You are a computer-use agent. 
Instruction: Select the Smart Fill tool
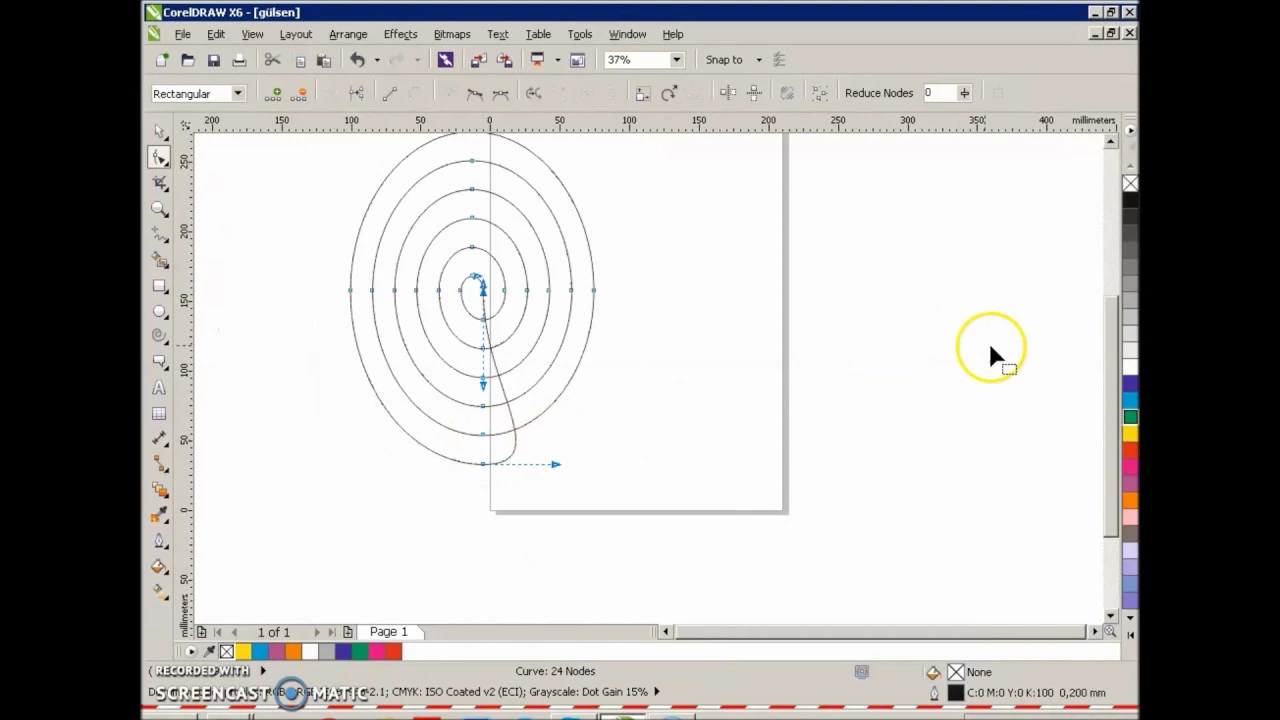[160, 260]
